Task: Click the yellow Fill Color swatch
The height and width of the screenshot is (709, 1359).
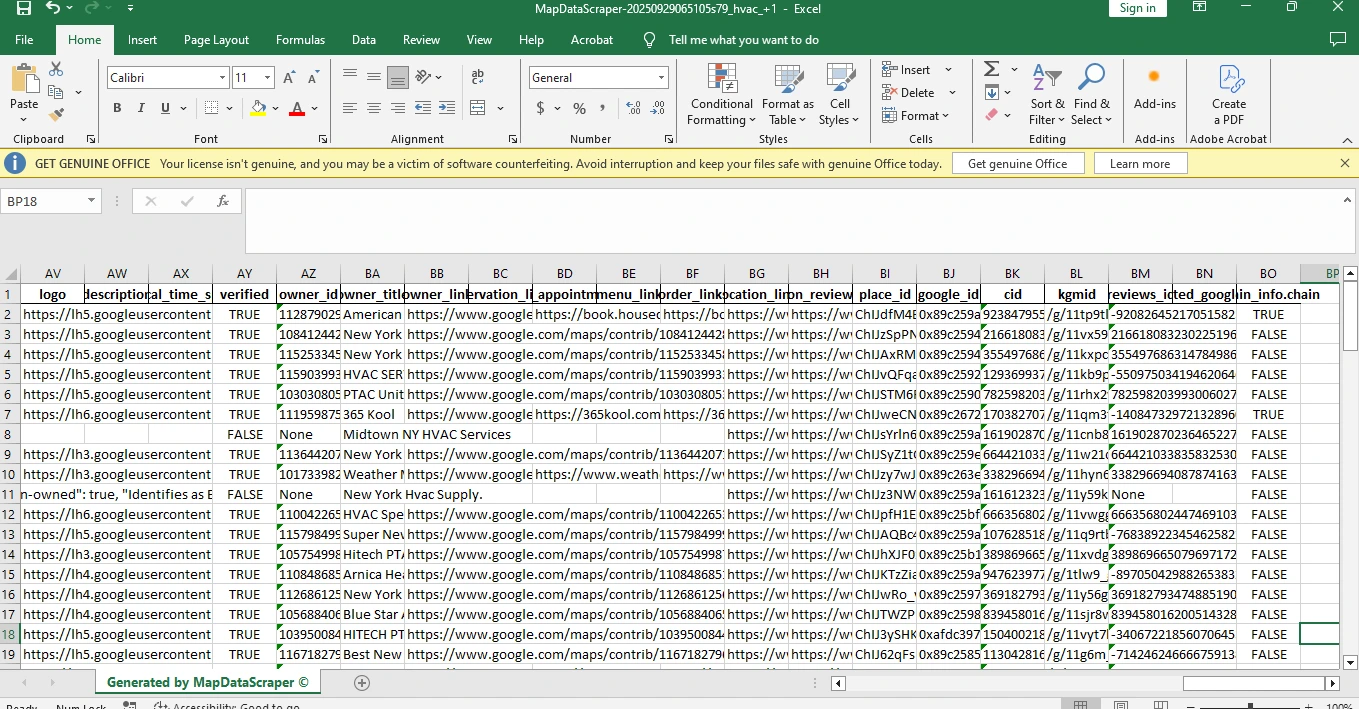Action: (x=259, y=108)
